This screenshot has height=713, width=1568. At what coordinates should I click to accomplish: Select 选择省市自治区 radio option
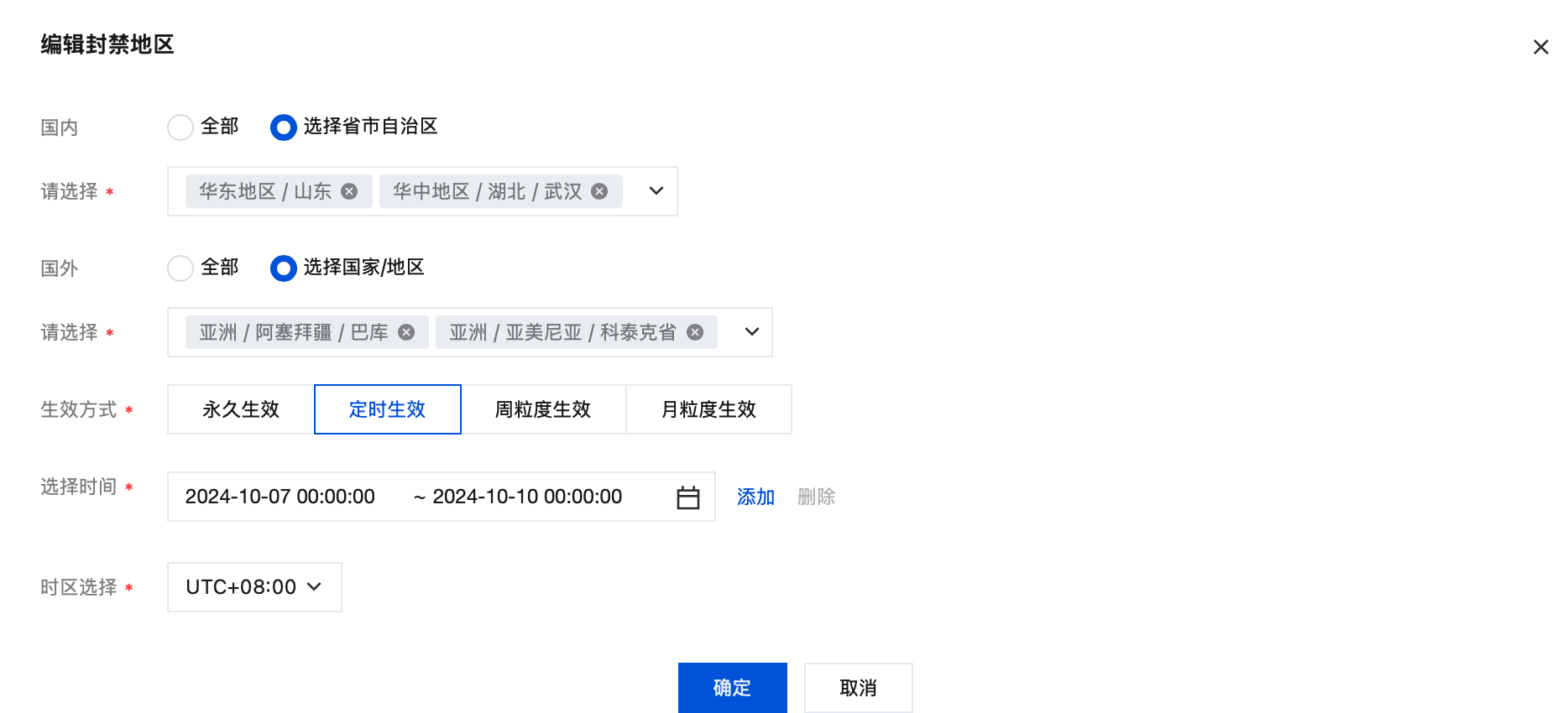pyautogui.click(x=284, y=128)
